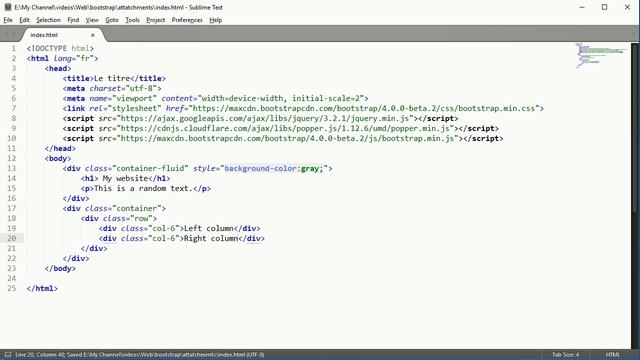Click 'This is a random text.' paragraph
The height and width of the screenshot is (360, 640).
tap(143, 188)
